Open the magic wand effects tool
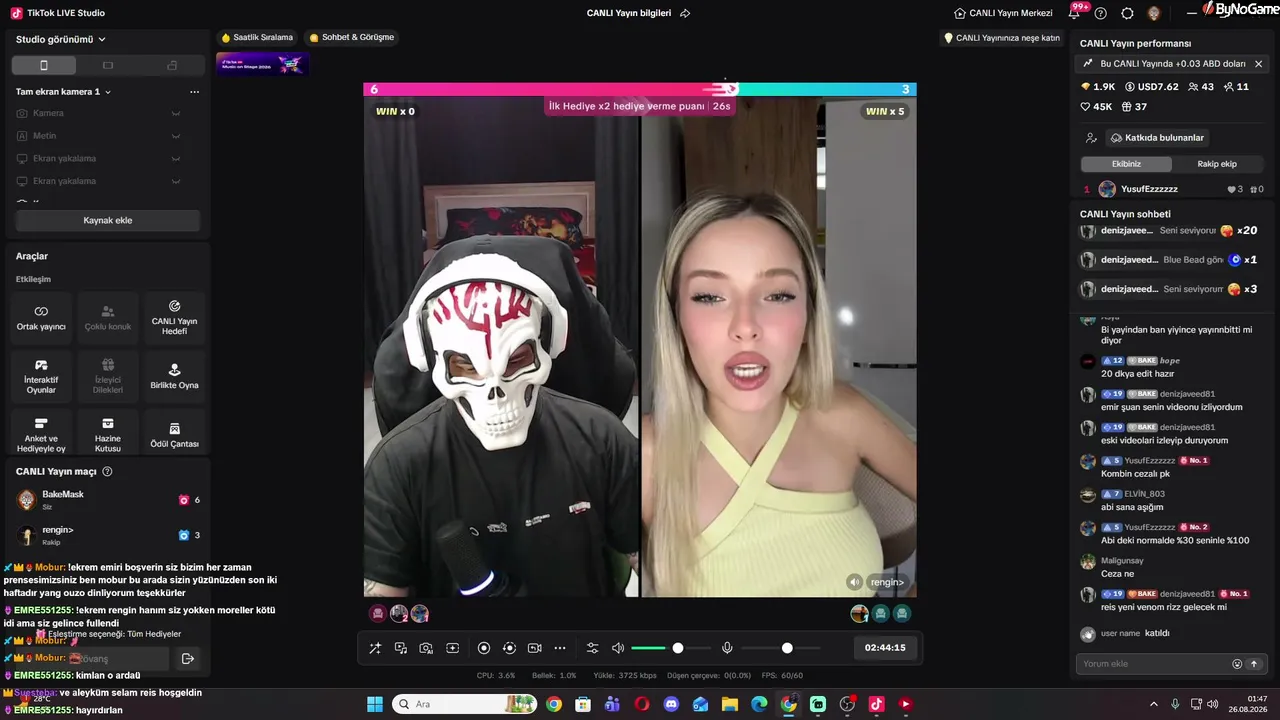The width and height of the screenshot is (1280, 720). [375, 648]
